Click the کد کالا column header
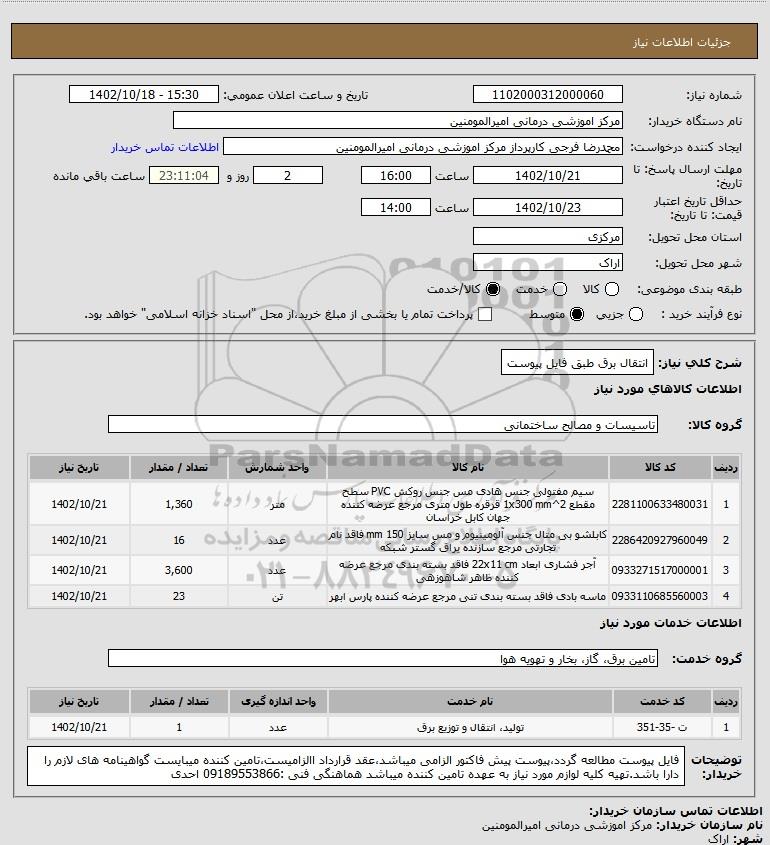Screen dimensions: 770x845 point(660,467)
